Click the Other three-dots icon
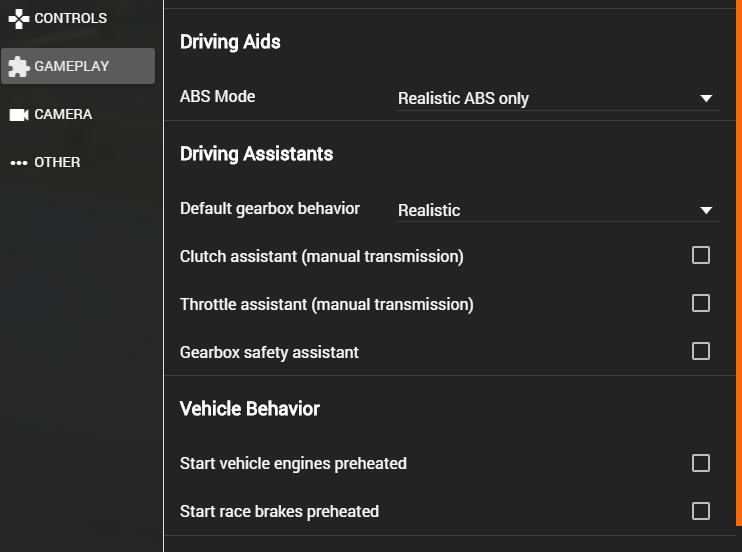 pos(18,162)
